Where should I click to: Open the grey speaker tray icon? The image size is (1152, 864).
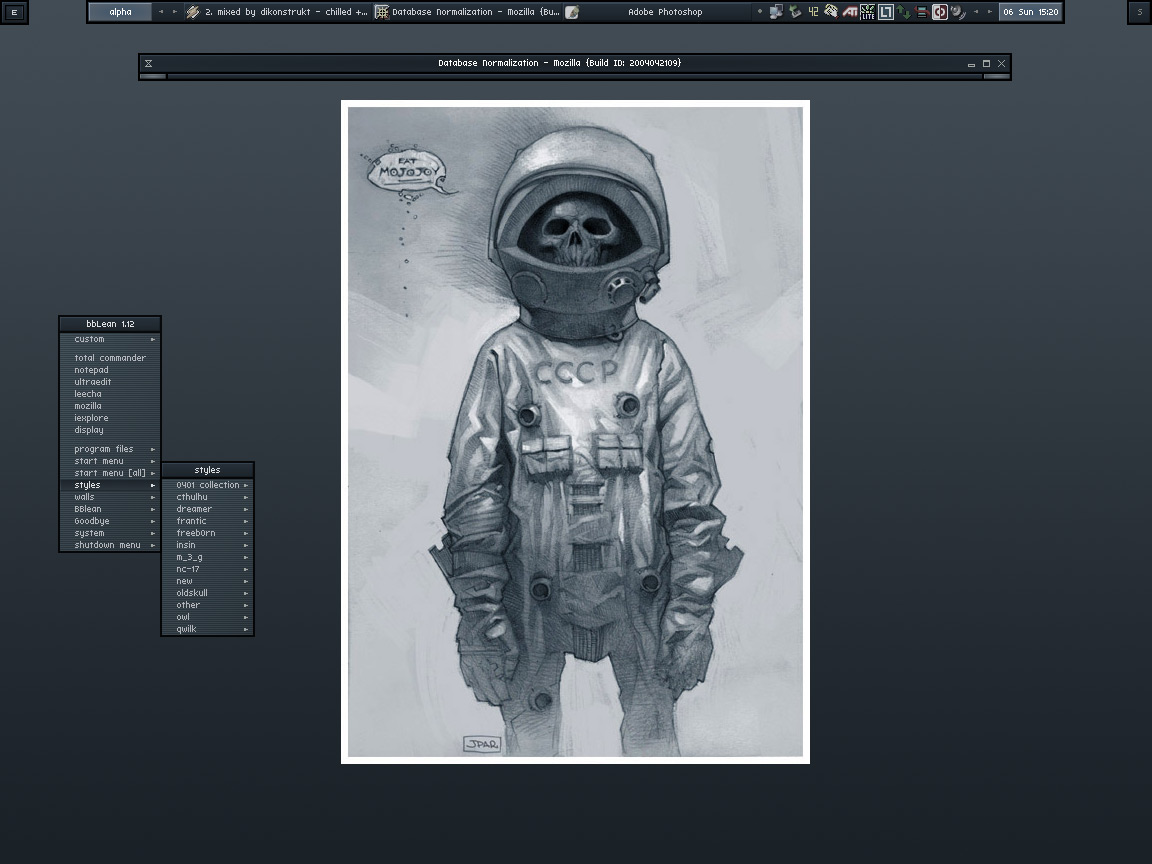pyautogui.click(x=957, y=12)
